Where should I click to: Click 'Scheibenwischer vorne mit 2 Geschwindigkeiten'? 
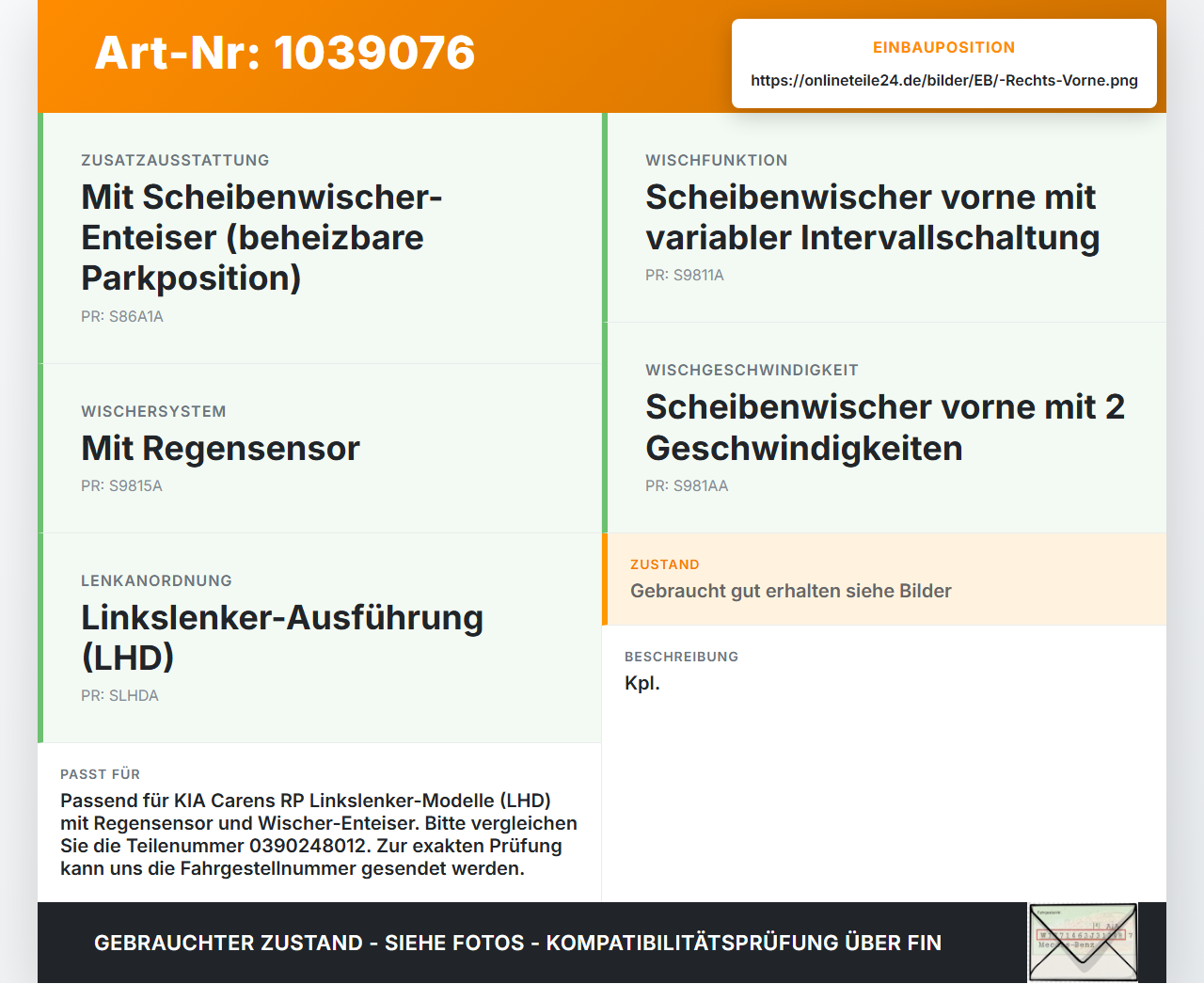[885, 427]
